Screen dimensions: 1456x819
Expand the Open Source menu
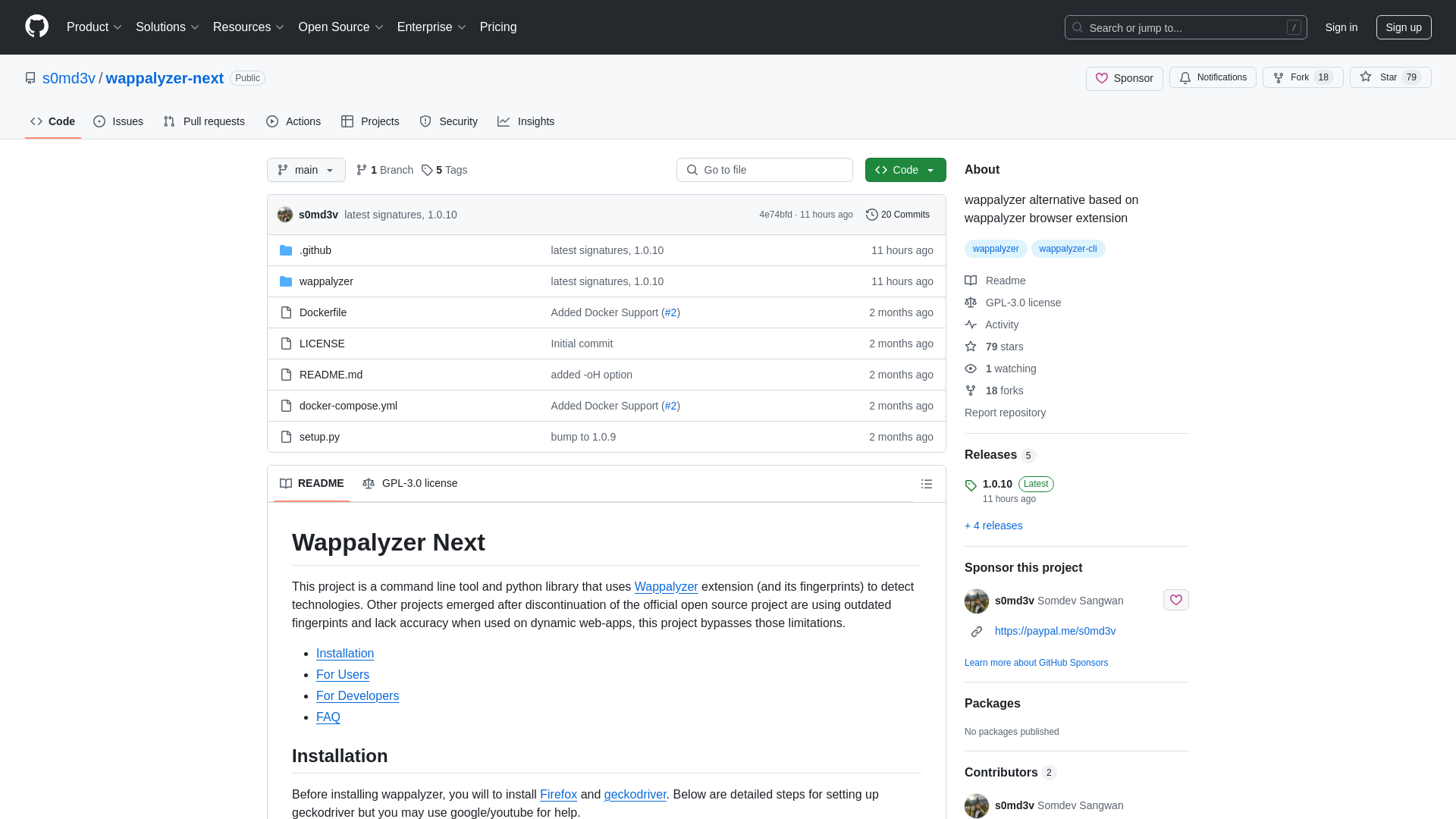click(x=340, y=27)
